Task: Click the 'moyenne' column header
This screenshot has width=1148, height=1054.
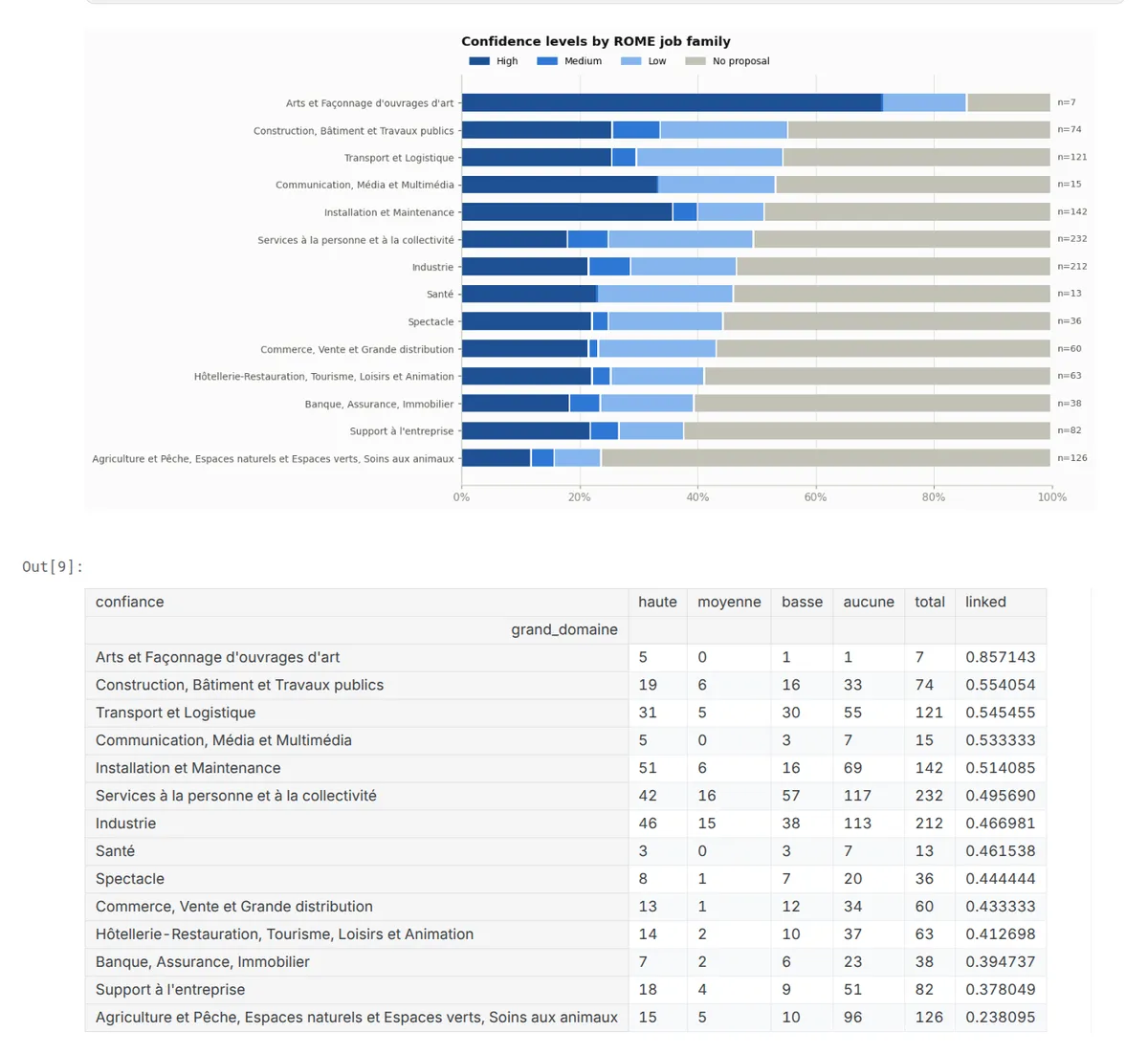Action: (x=729, y=602)
